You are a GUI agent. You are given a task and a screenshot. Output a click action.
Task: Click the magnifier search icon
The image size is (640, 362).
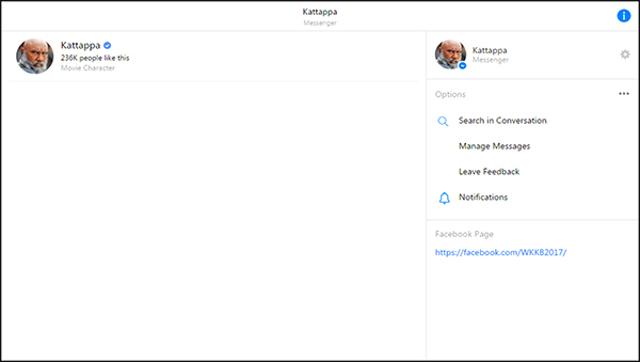pos(443,121)
